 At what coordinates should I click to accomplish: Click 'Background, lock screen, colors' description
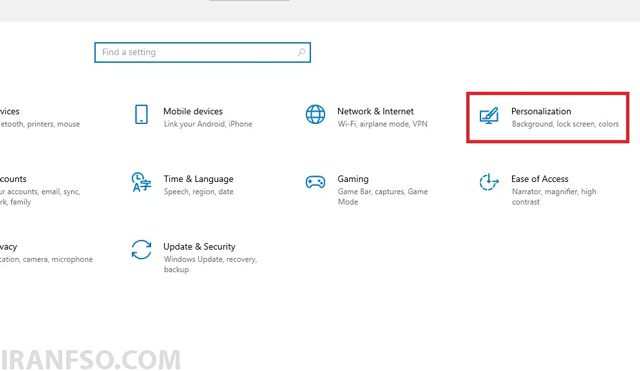click(x=565, y=124)
